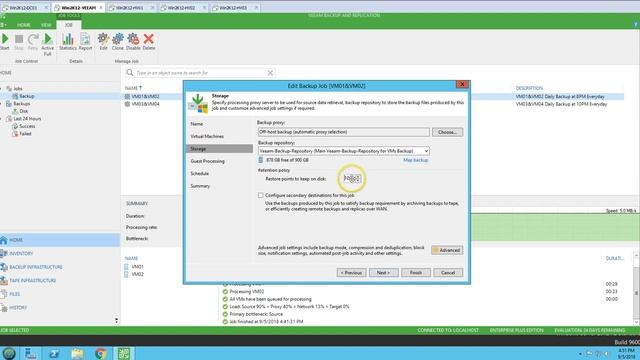Switch to the View ribbon tab

pos(46,25)
